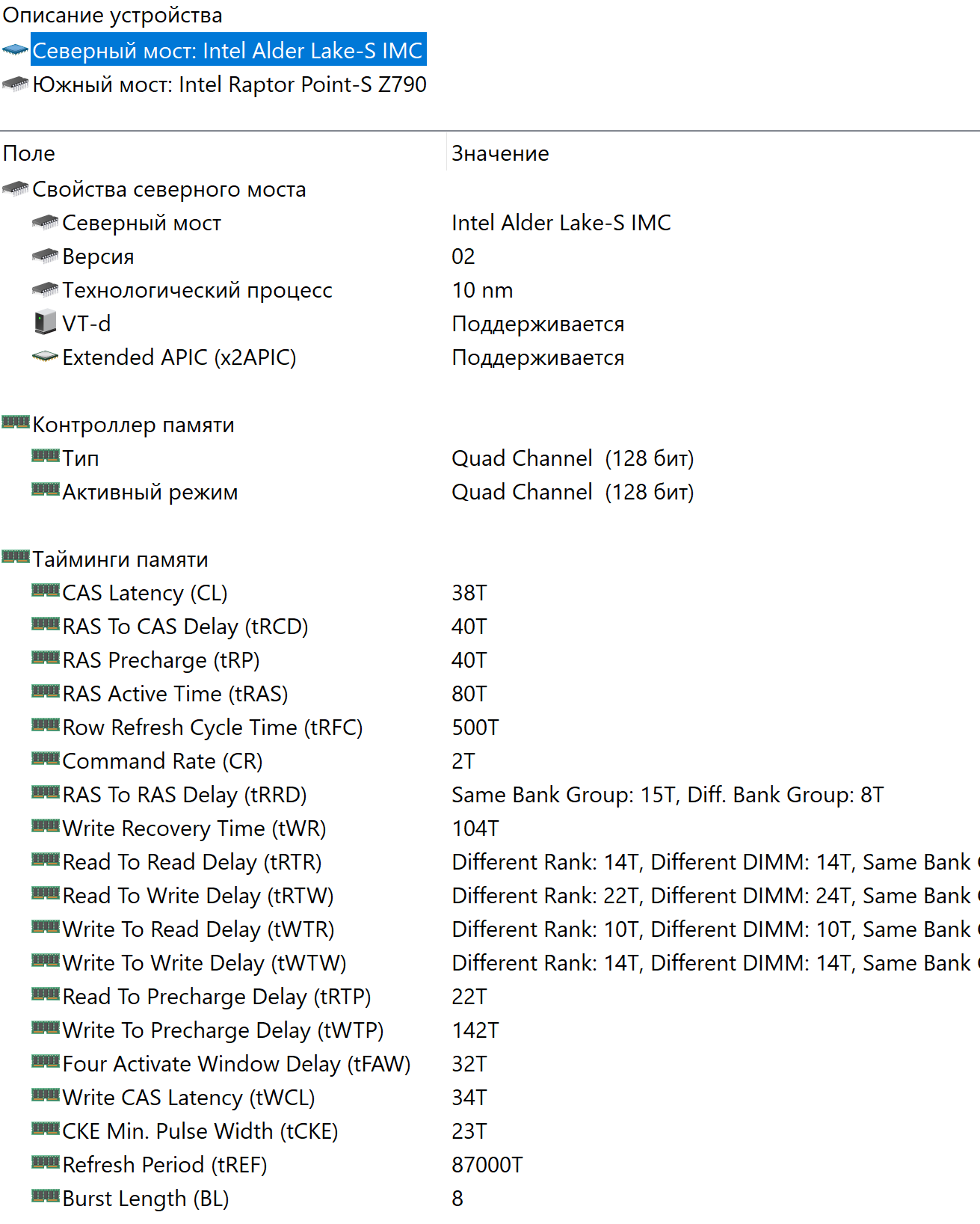Select Северный мост: Intel Alder Lake-S IMC

click(228, 50)
